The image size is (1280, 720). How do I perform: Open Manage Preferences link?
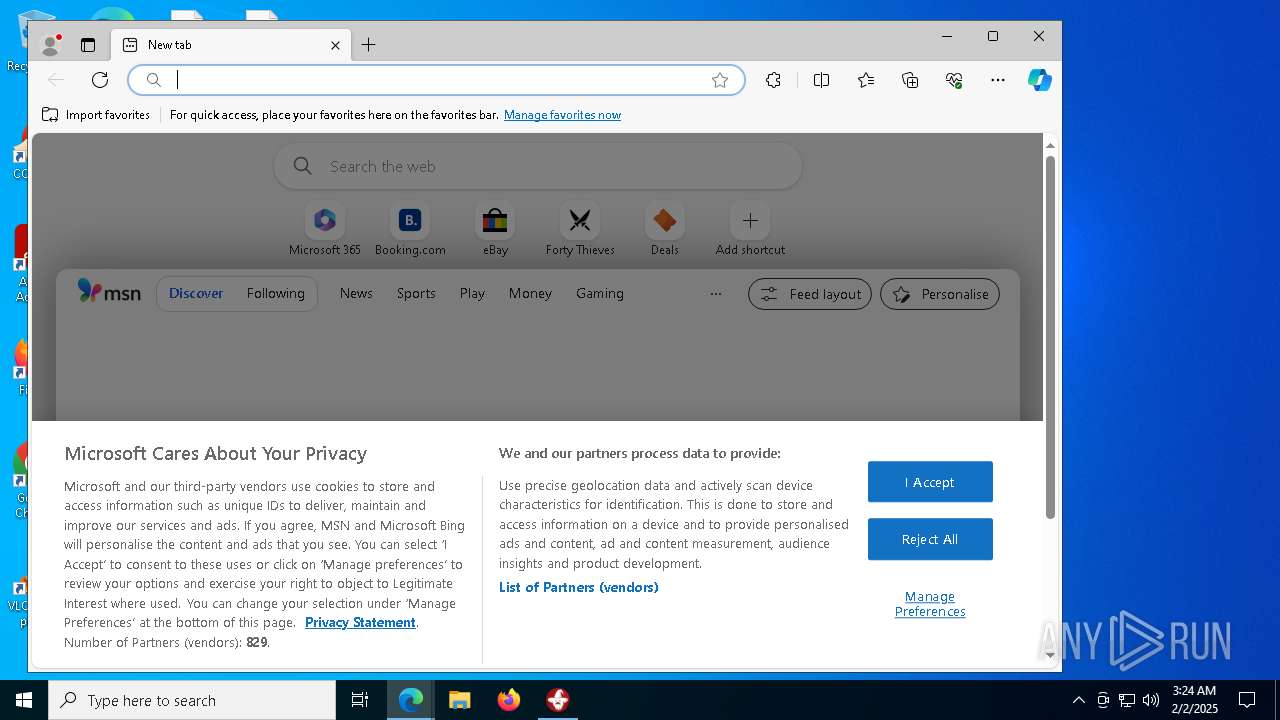point(930,604)
